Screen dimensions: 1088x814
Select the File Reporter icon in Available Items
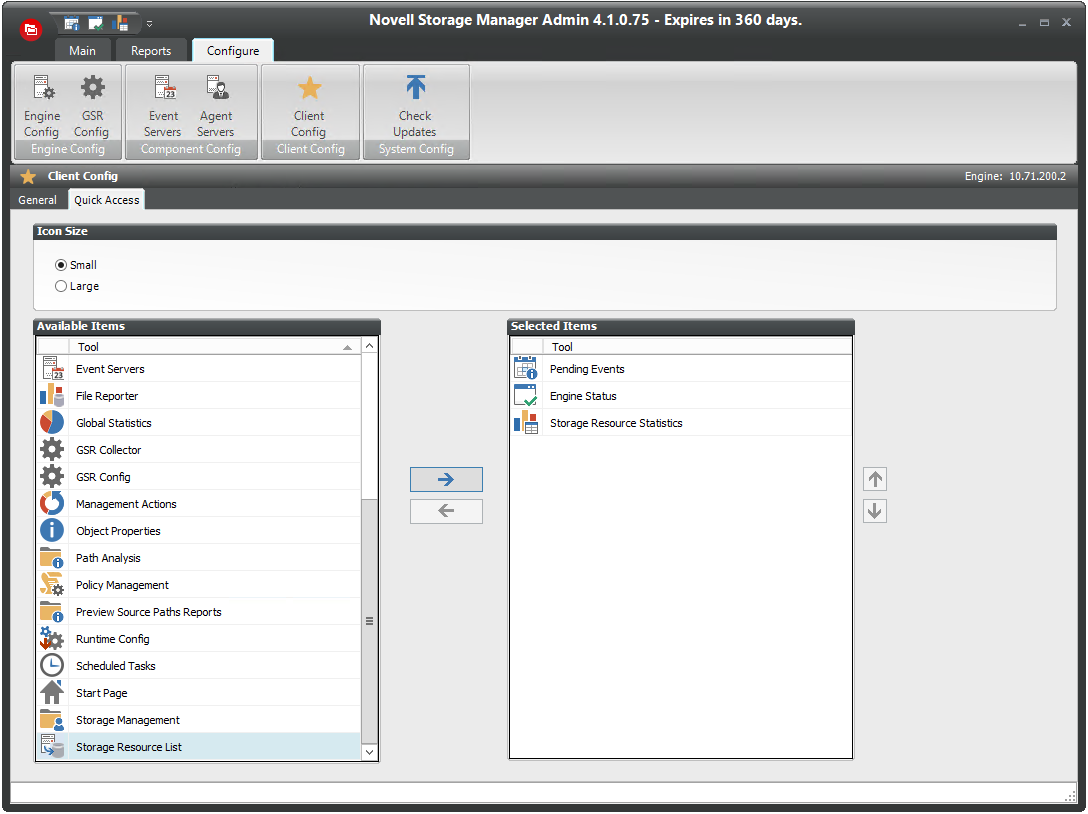click(x=52, y=396)
